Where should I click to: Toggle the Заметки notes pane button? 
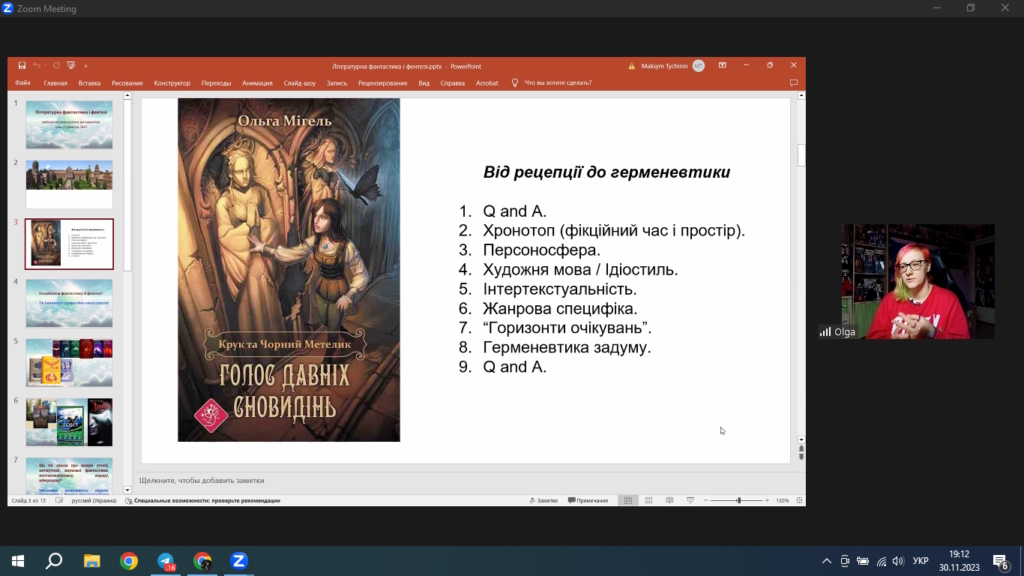click(543, 500)
